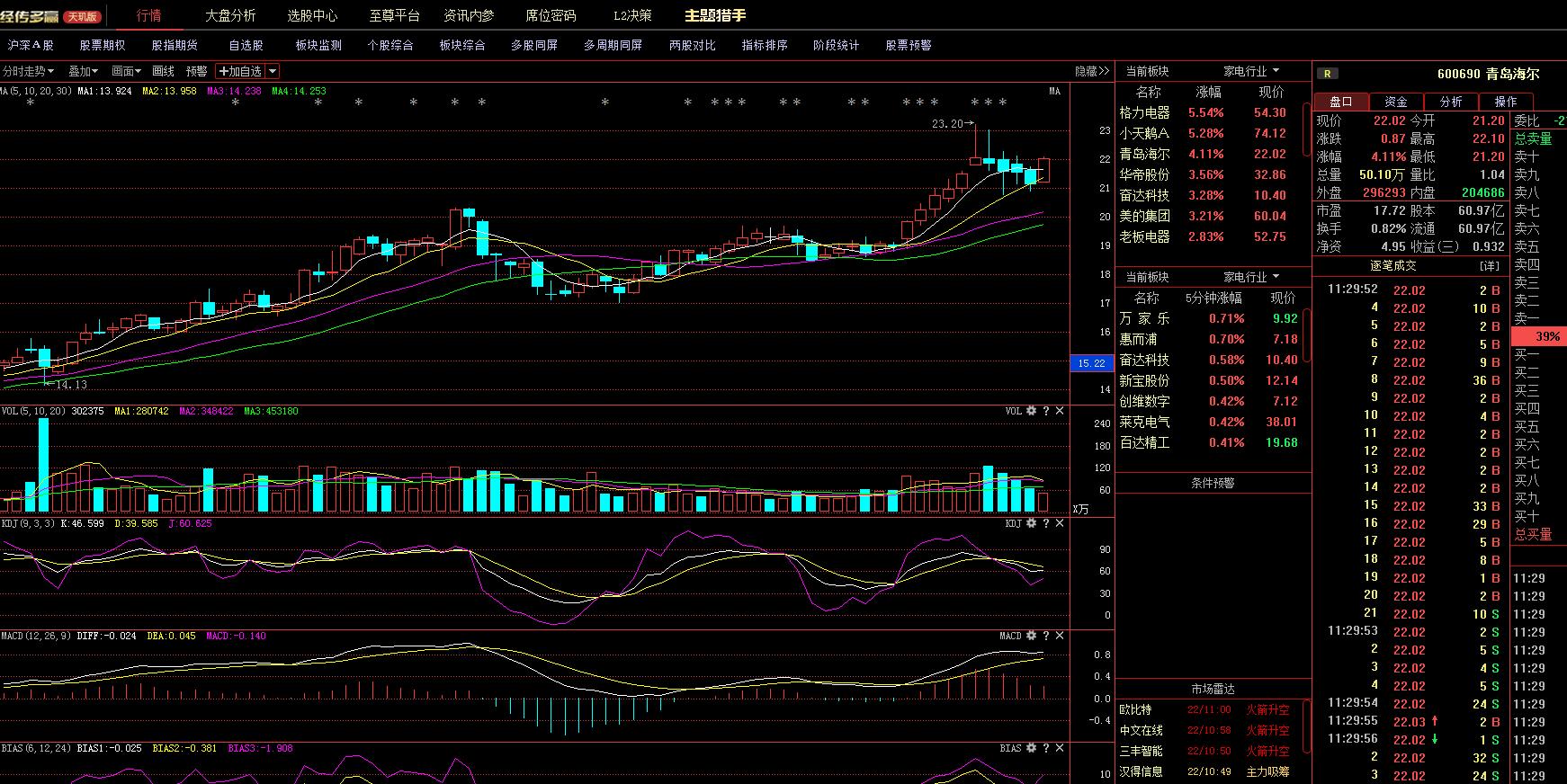The image size is (1567, 784).
Task: Show BIAS indicator help question mark
Action: pos(1045,748)
